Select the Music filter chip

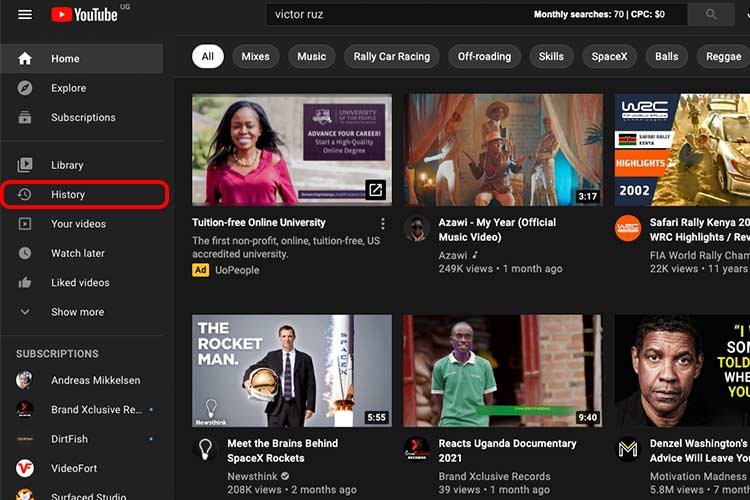point(311,56)
